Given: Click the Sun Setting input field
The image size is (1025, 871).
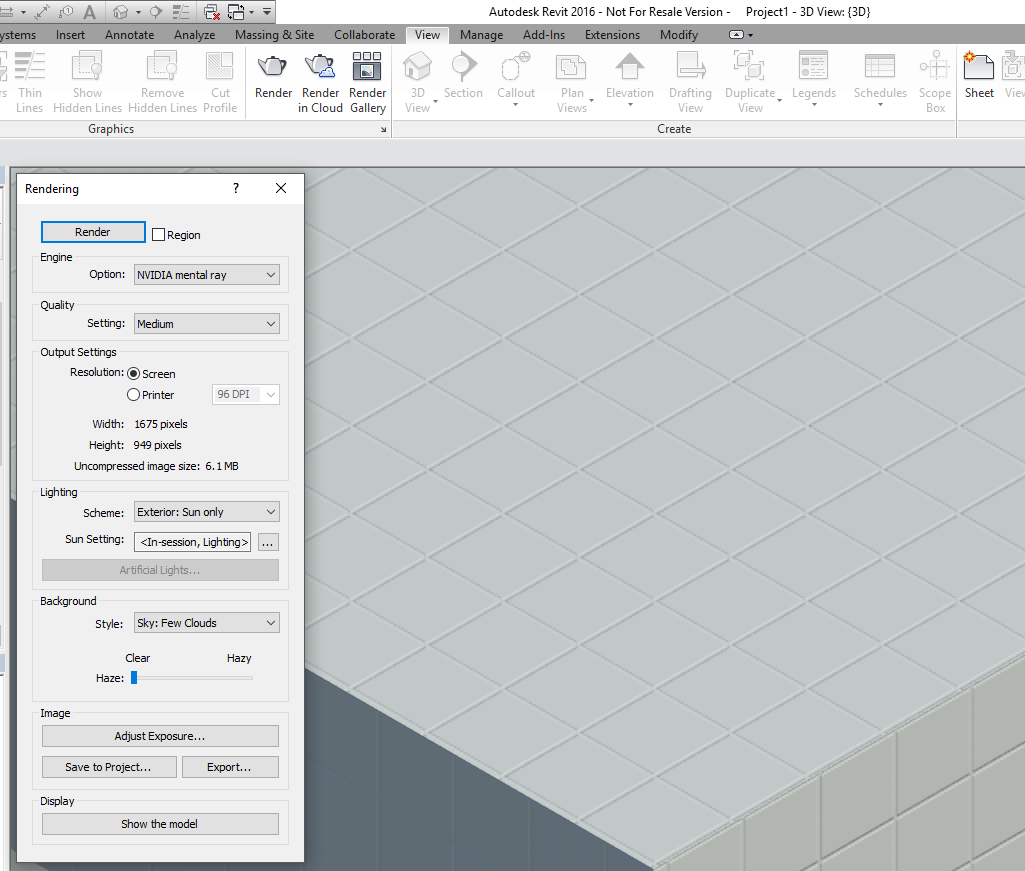Looking at the screenshot, I should (x=193, y=542).
